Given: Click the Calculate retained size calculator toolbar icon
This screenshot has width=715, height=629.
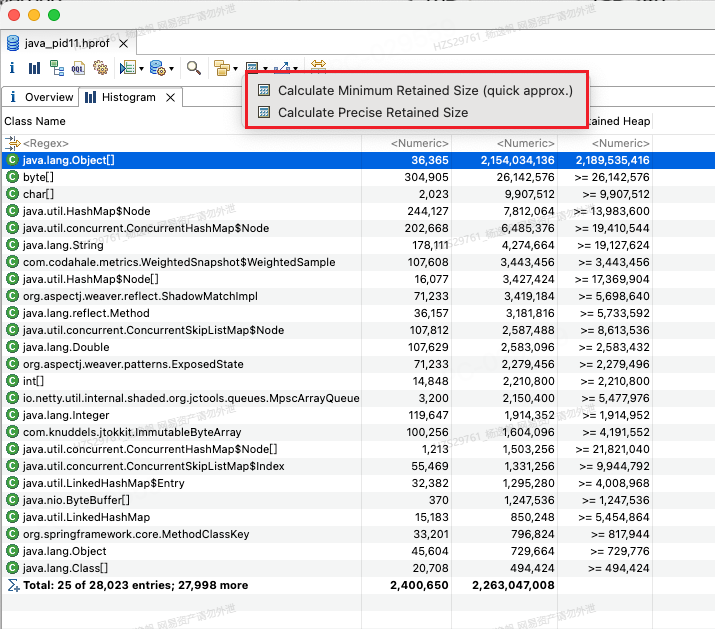Looking at the screenshot, I should click(x=252, y=68).
